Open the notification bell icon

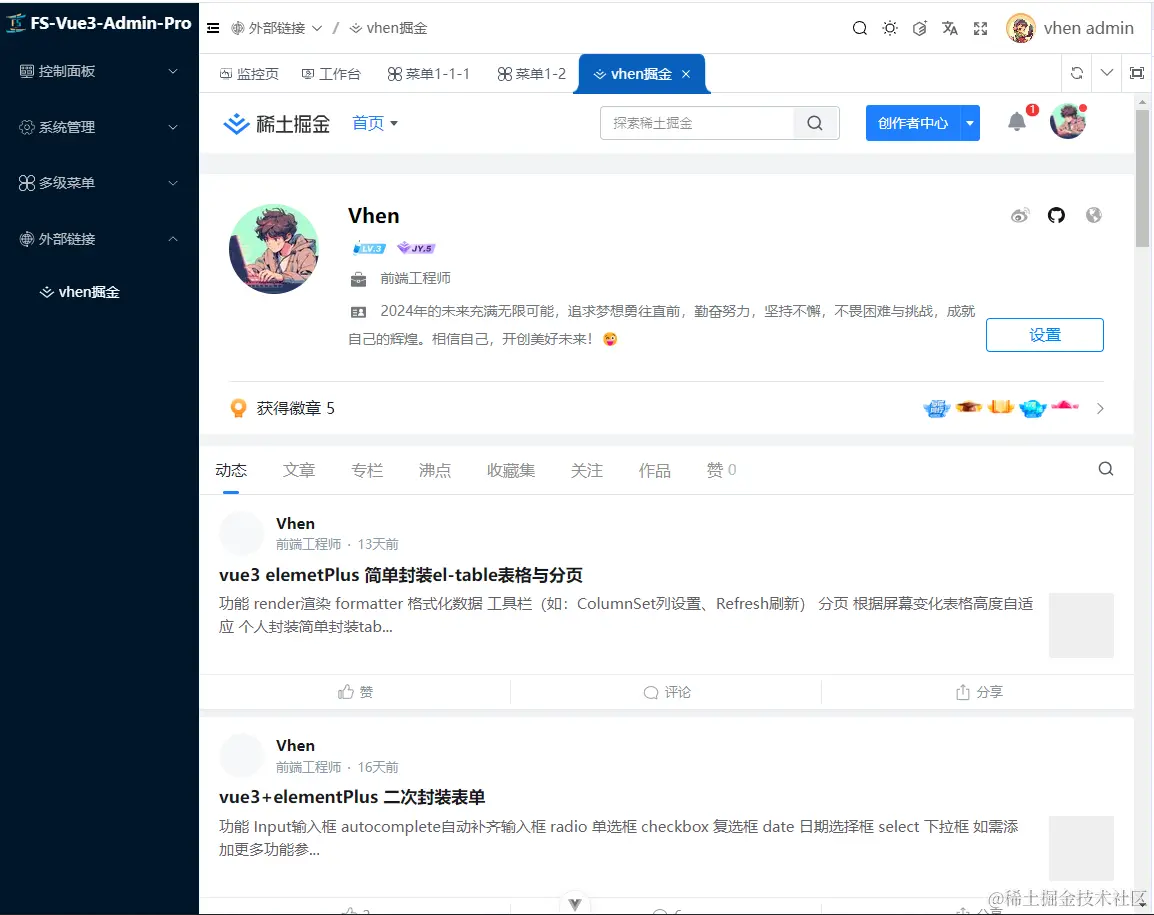click(x=1016, y=121)
